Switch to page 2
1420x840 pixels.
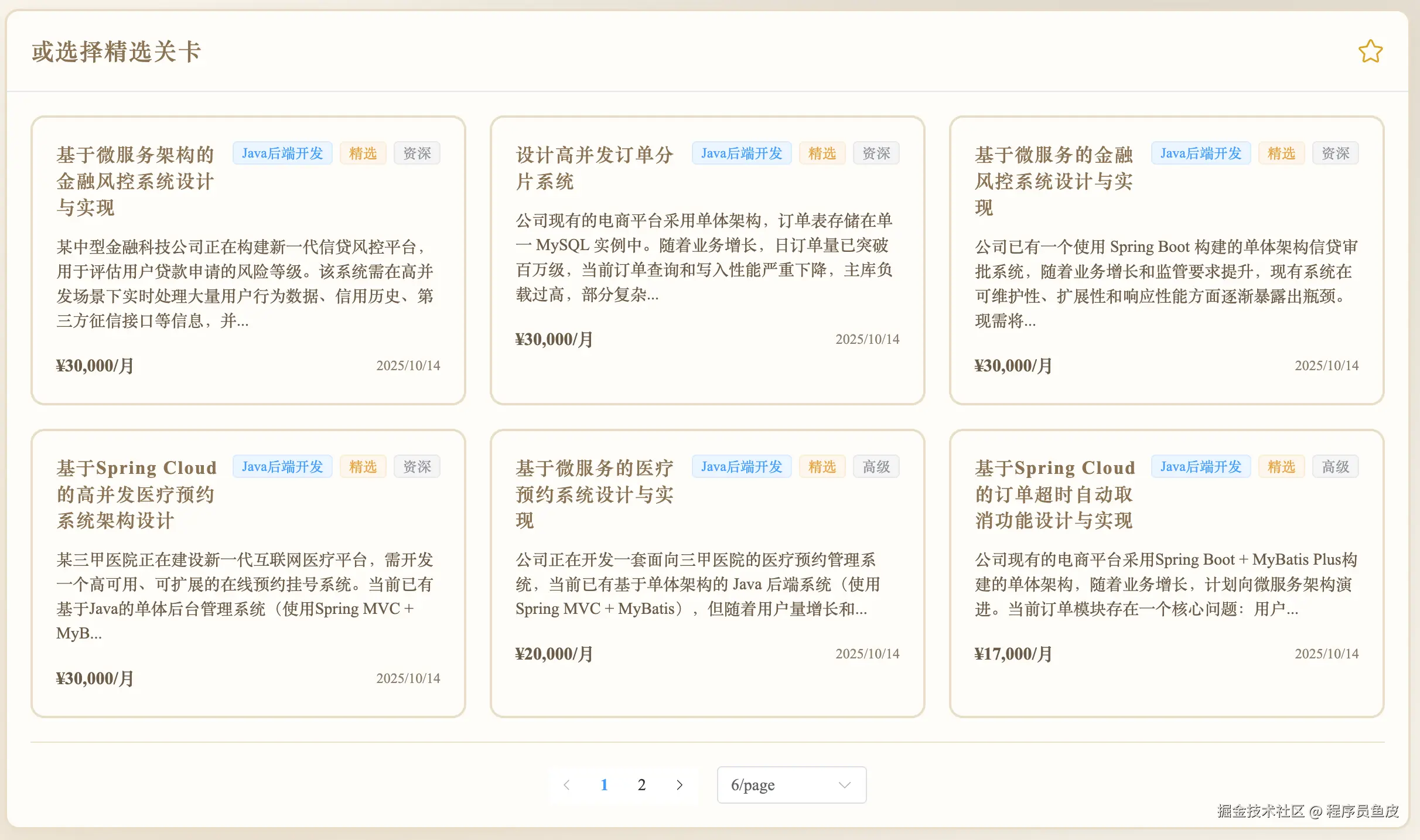coord(641,785)
